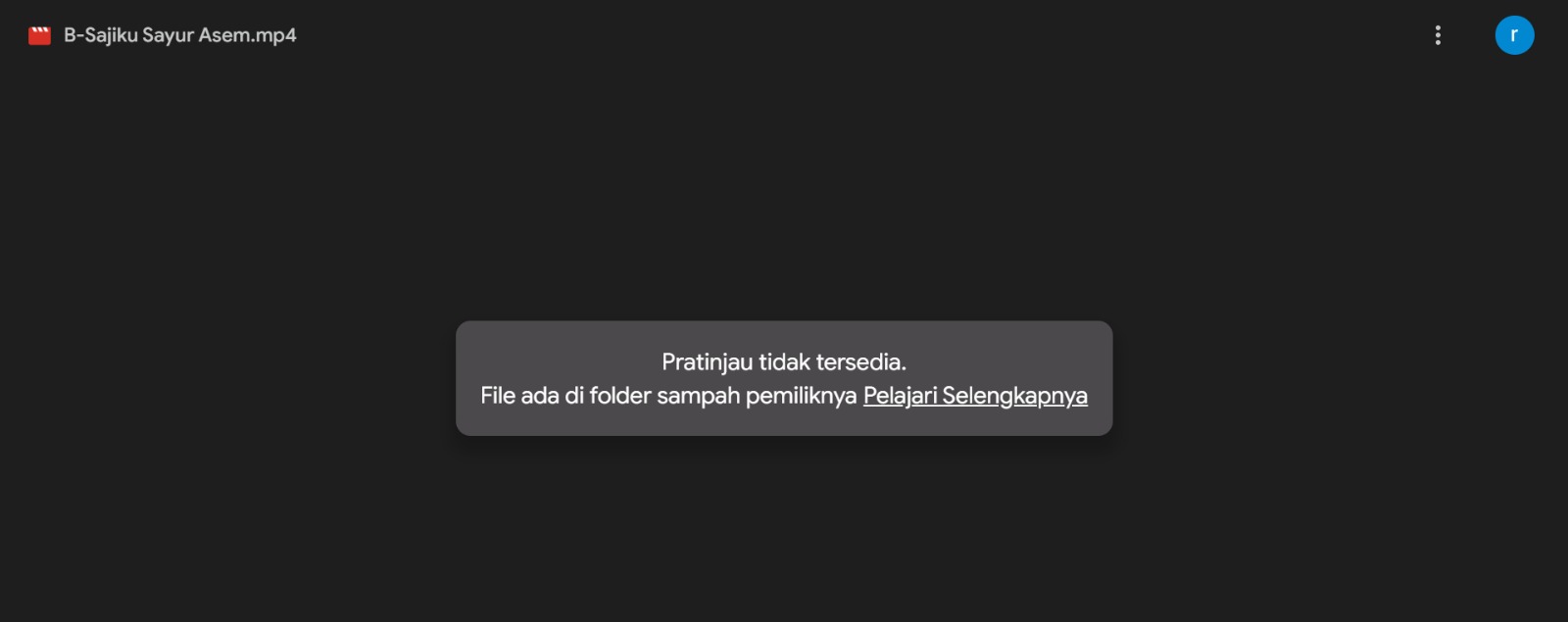Select the B-Sajiku Sayur Asem.mp4 file name
This screenshot has width=1568, height=622.
(180, 35)
